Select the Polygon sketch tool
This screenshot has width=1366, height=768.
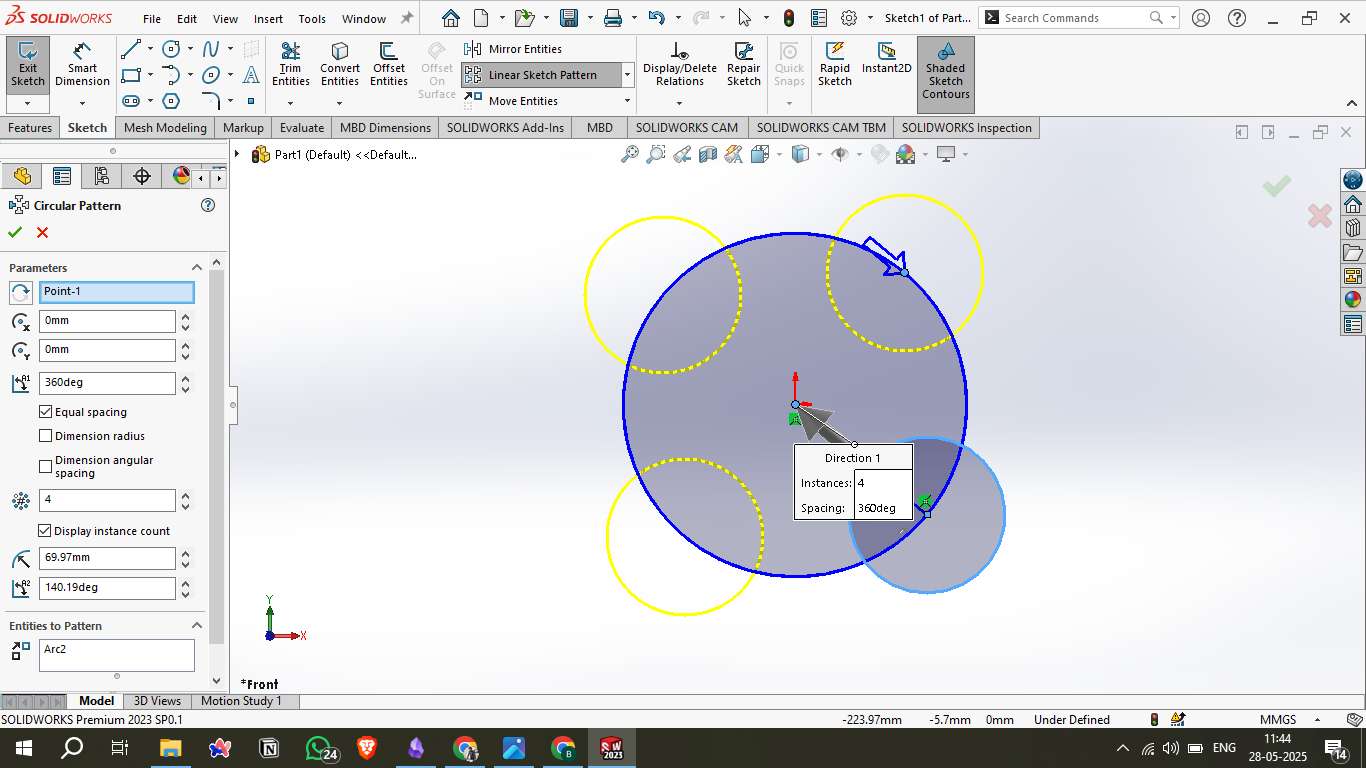(171, 101)
